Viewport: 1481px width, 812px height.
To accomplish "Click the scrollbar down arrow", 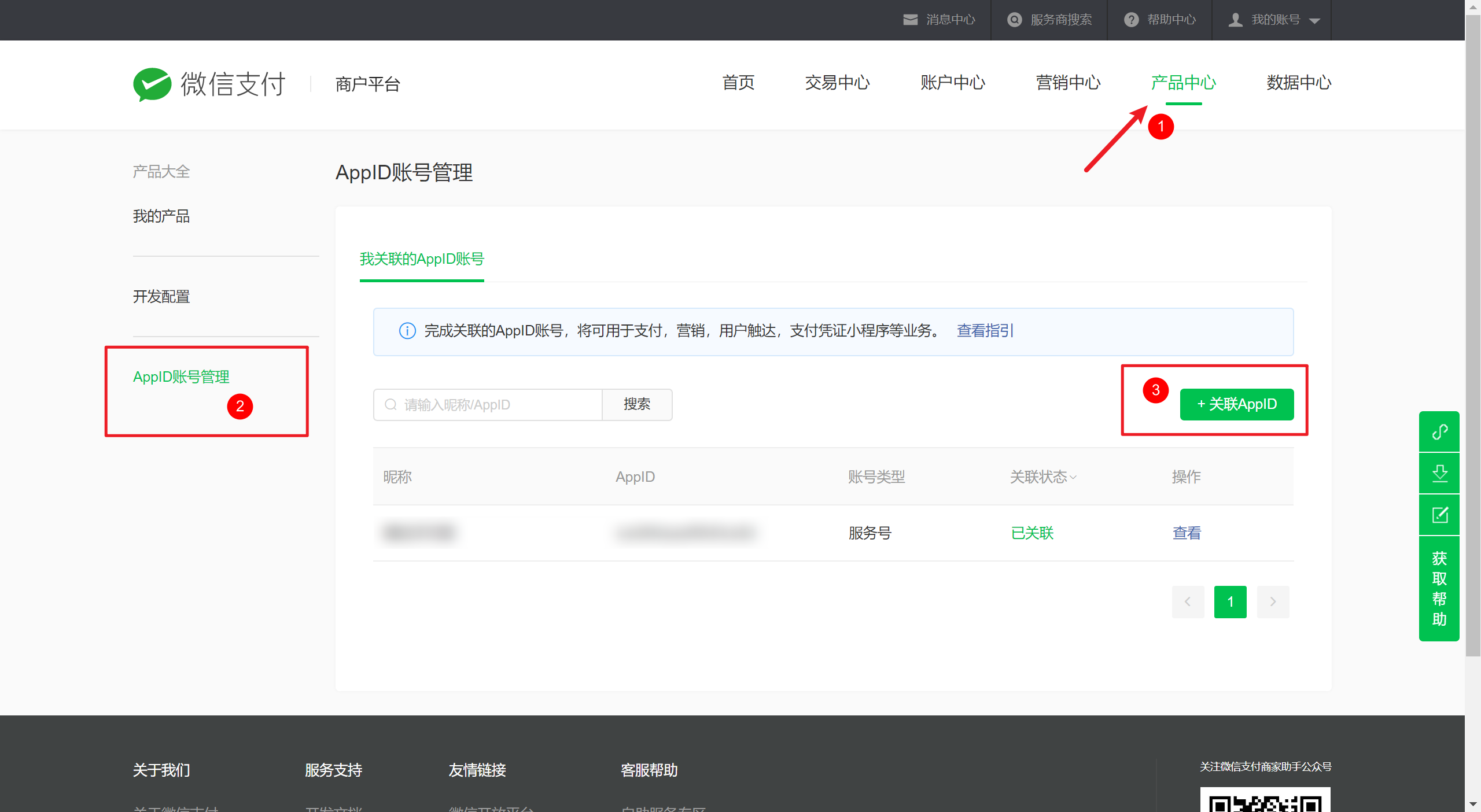I will [1473, 804].
